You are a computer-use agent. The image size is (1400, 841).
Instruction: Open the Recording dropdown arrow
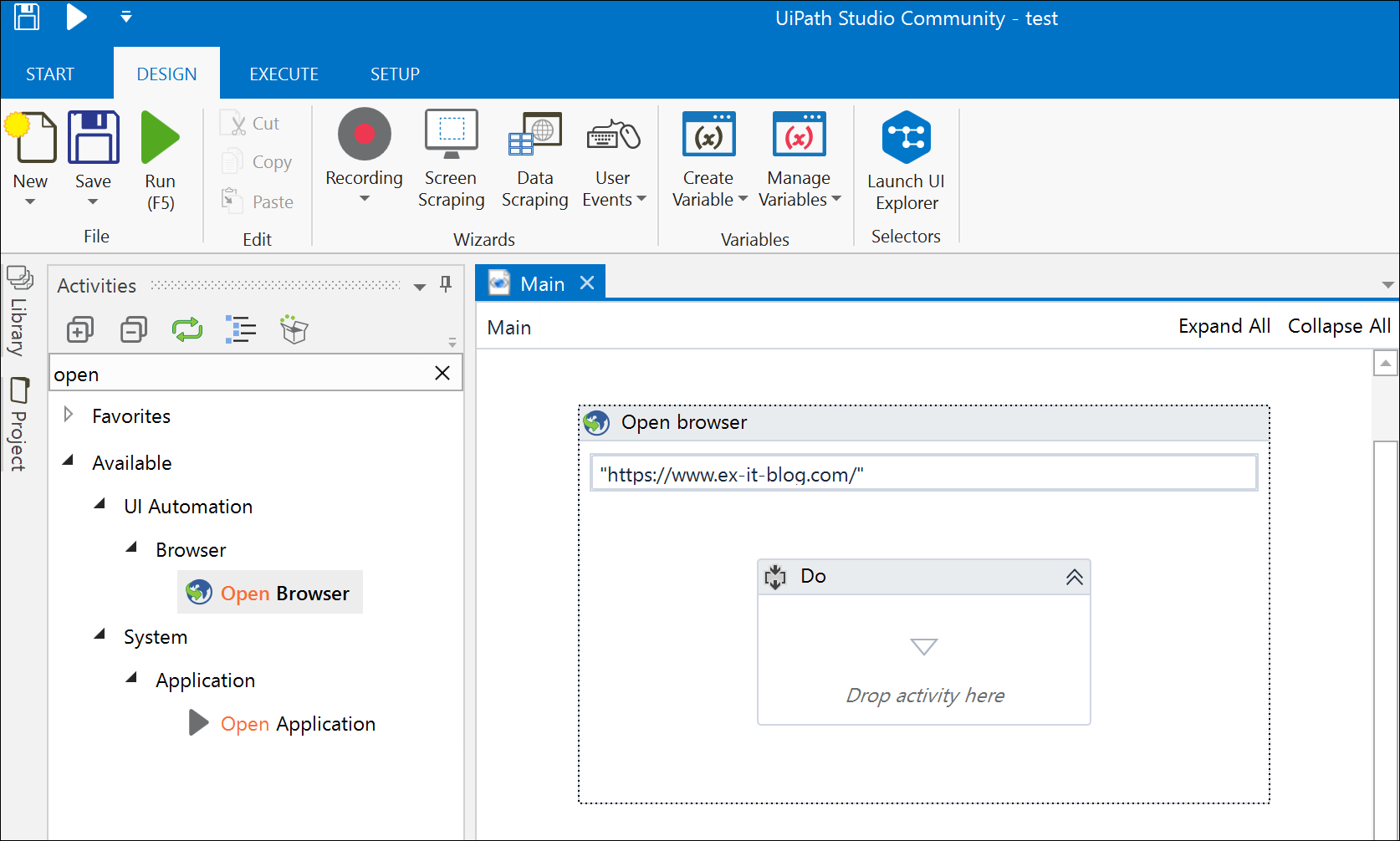pos(365,199)
